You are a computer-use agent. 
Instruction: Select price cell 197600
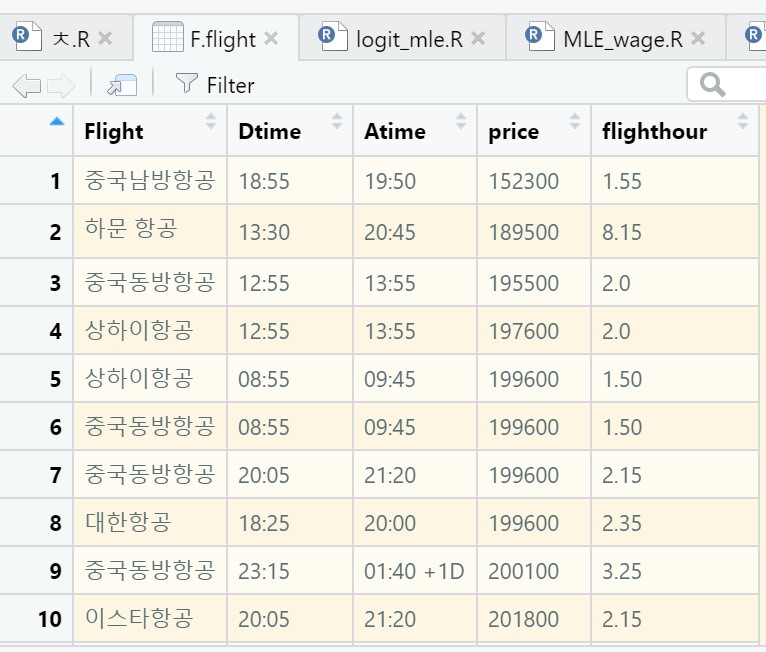click(534, 331)
